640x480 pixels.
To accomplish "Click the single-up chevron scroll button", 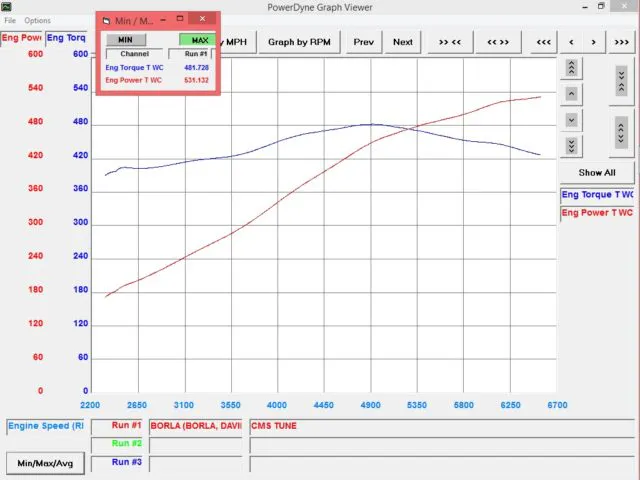I will click(x=571, y=93).
